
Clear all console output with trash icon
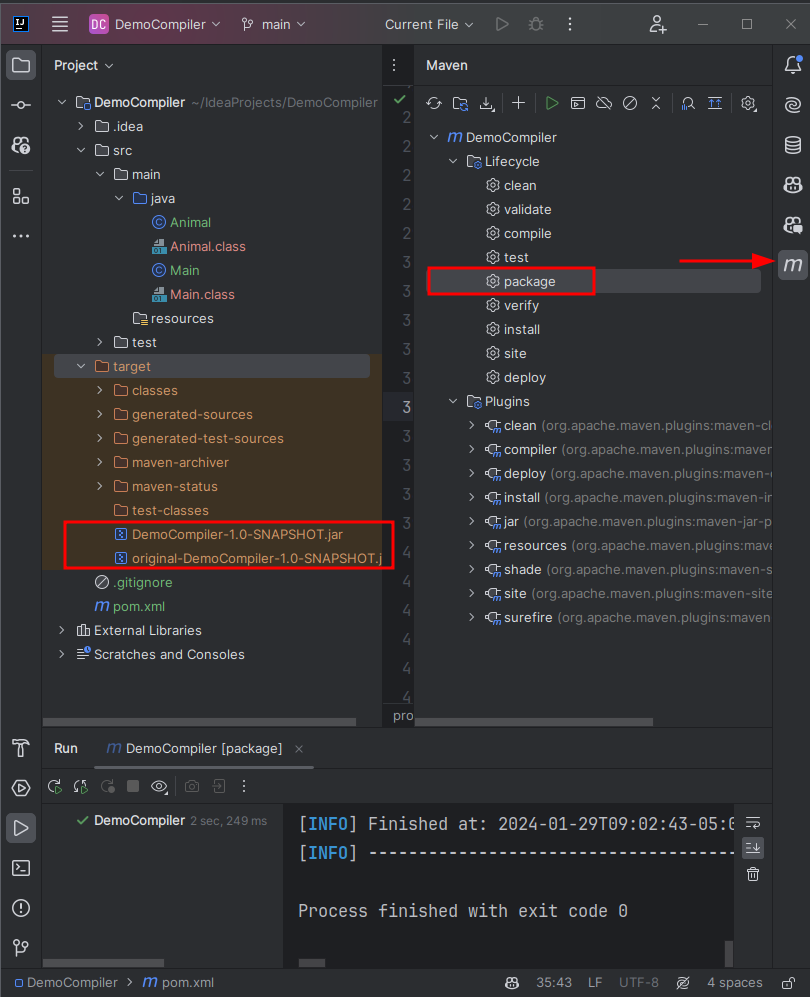tap(753, 874)
